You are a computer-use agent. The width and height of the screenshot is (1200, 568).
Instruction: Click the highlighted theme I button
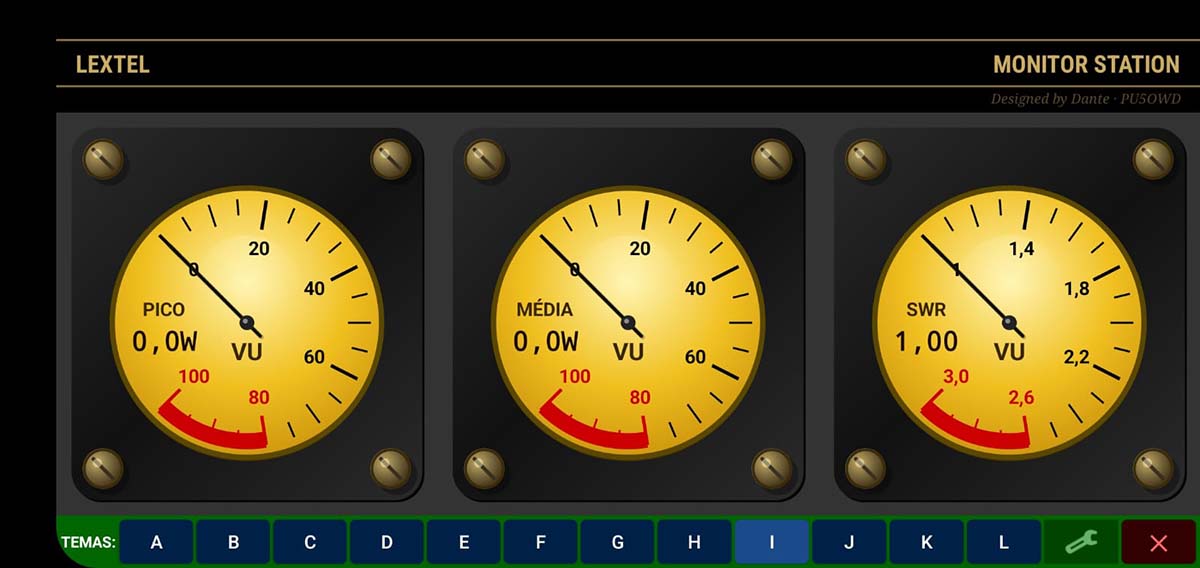point(772,542)
